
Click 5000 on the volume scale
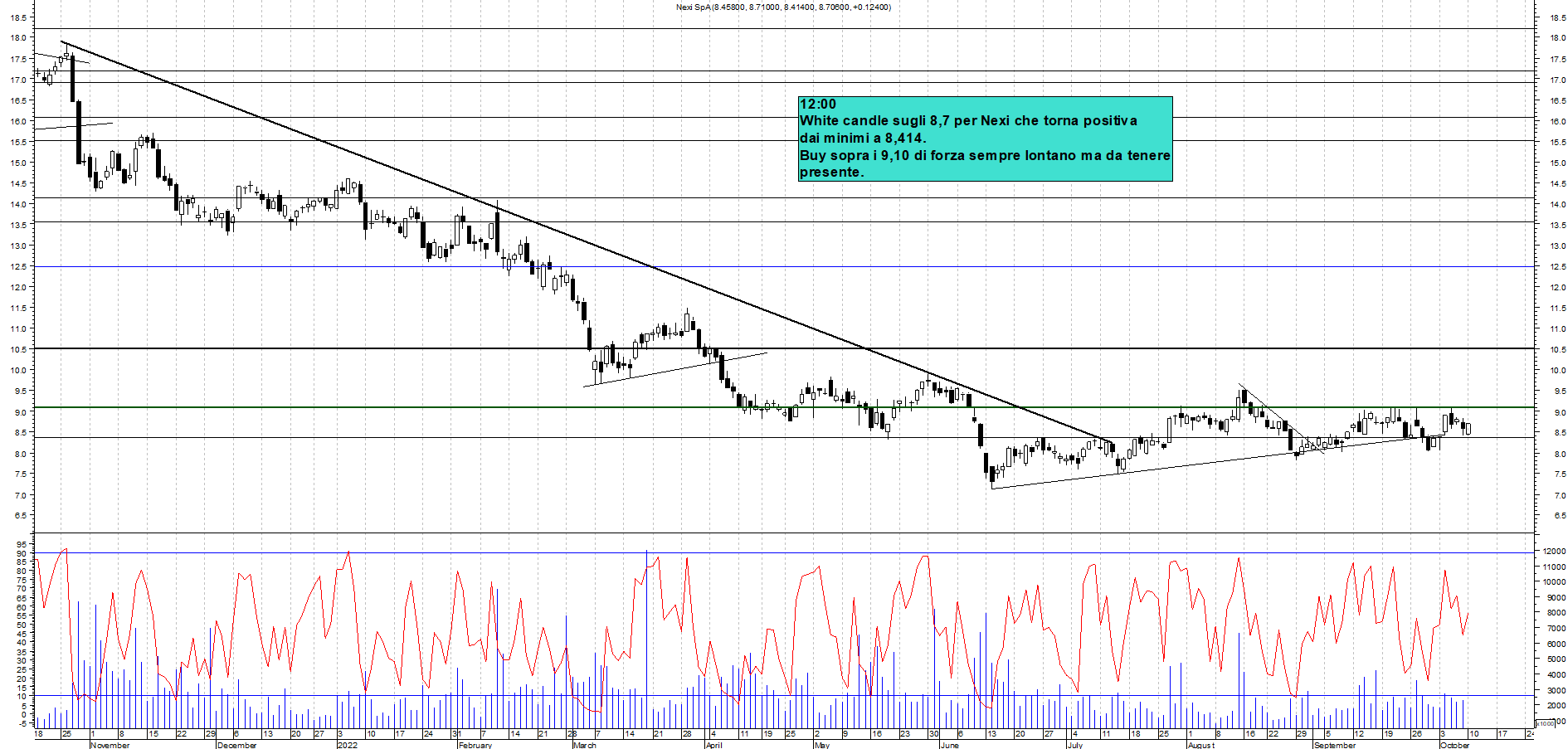pos(1556,659)
